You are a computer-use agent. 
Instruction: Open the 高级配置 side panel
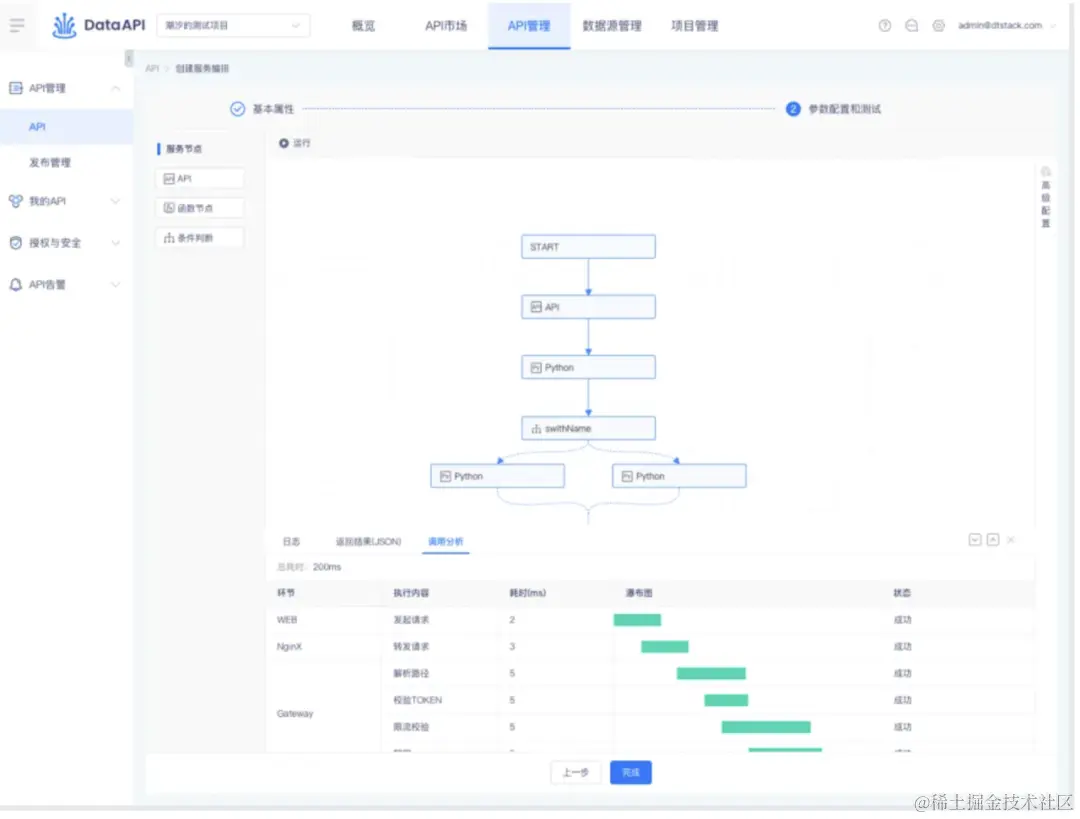click(1046, 197)
